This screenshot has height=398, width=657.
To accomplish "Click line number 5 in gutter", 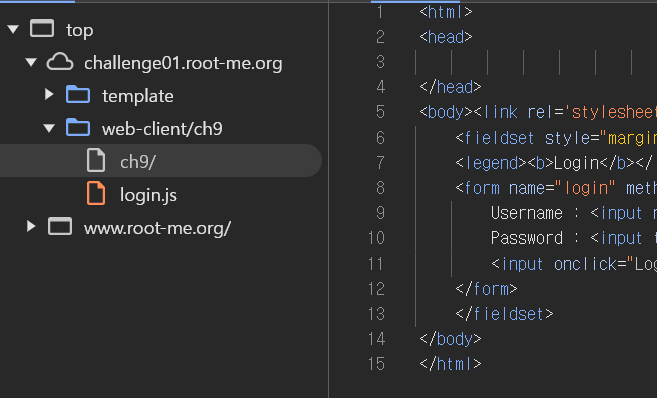I will [x=380, y=112].
